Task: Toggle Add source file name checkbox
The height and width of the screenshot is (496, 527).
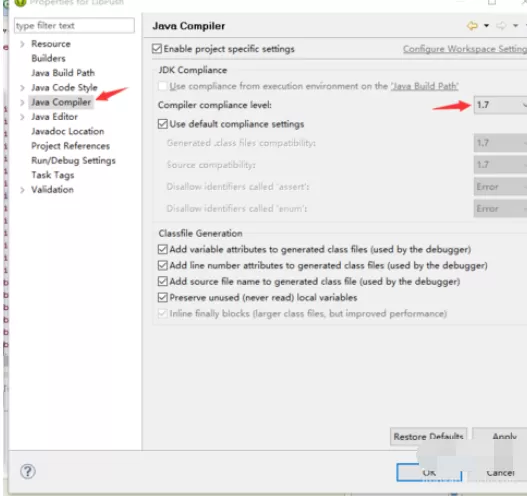Action: [163, 281]
